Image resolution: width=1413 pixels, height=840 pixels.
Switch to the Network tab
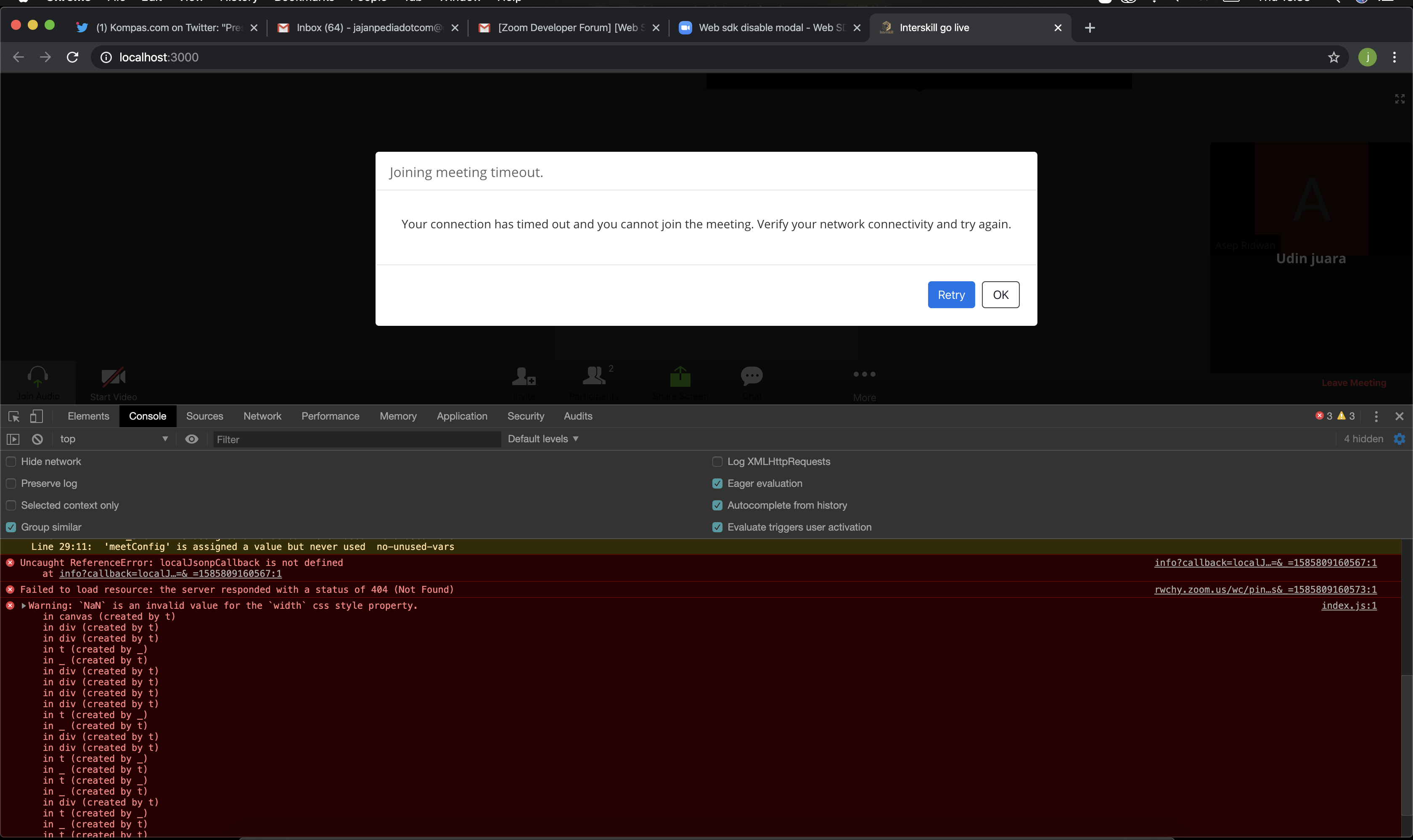click(x=262, y=417)
